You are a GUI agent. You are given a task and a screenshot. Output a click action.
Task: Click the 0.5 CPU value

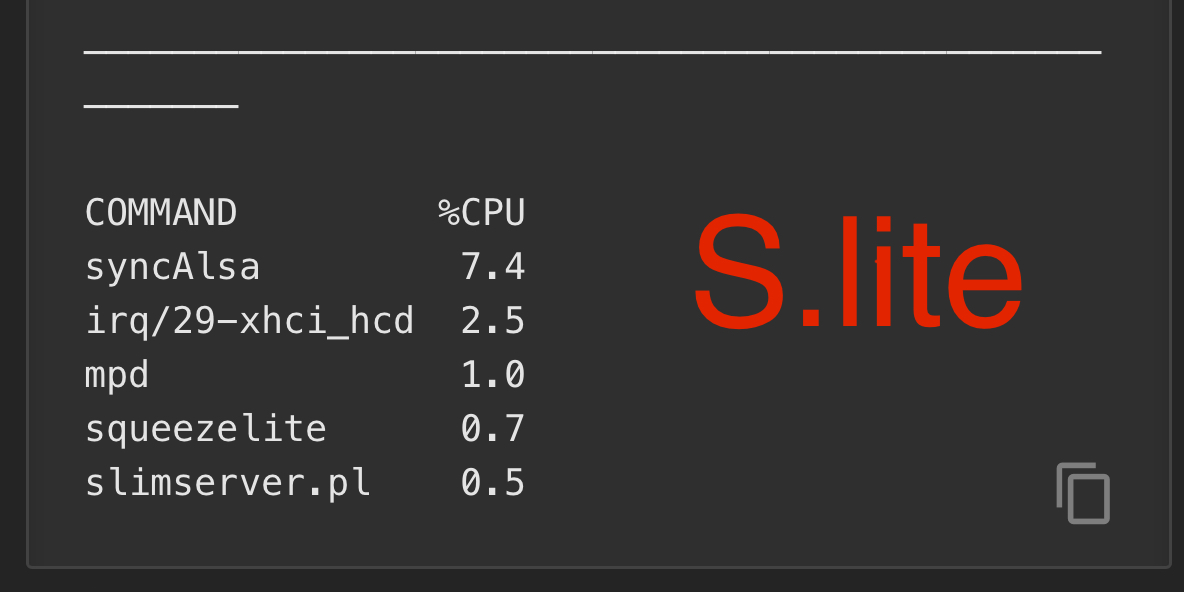(493, 483)
